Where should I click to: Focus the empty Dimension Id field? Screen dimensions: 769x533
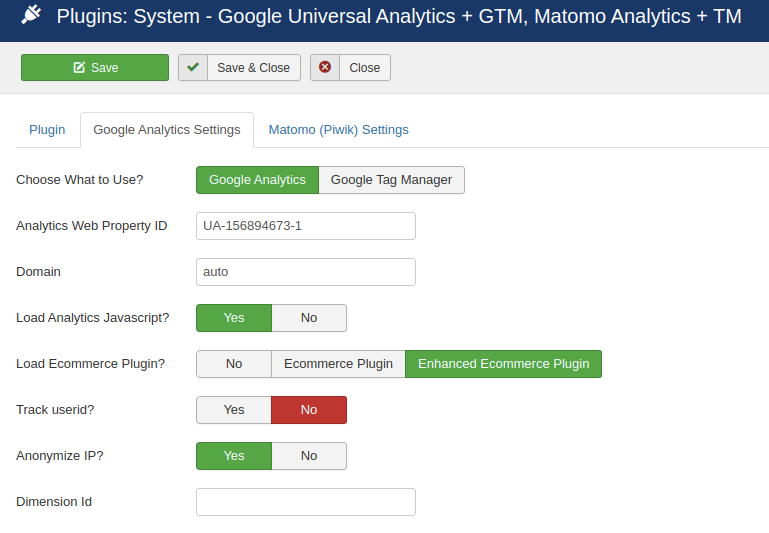[x=305, y=502]
